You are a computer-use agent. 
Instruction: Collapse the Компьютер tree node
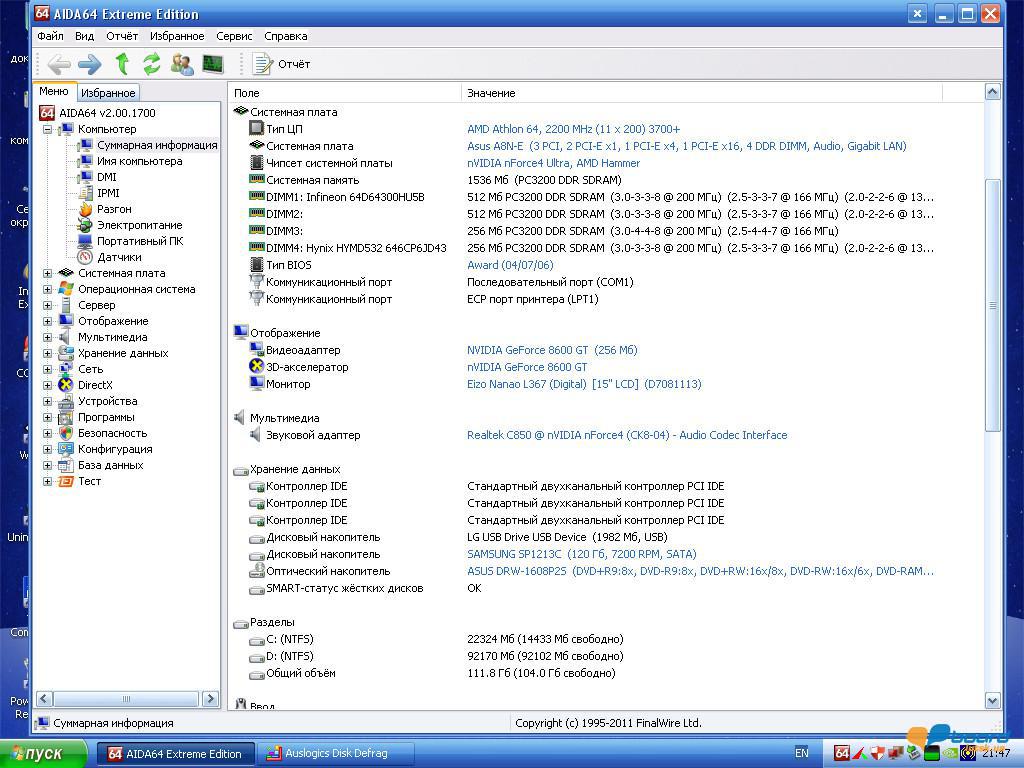[47, 129]
